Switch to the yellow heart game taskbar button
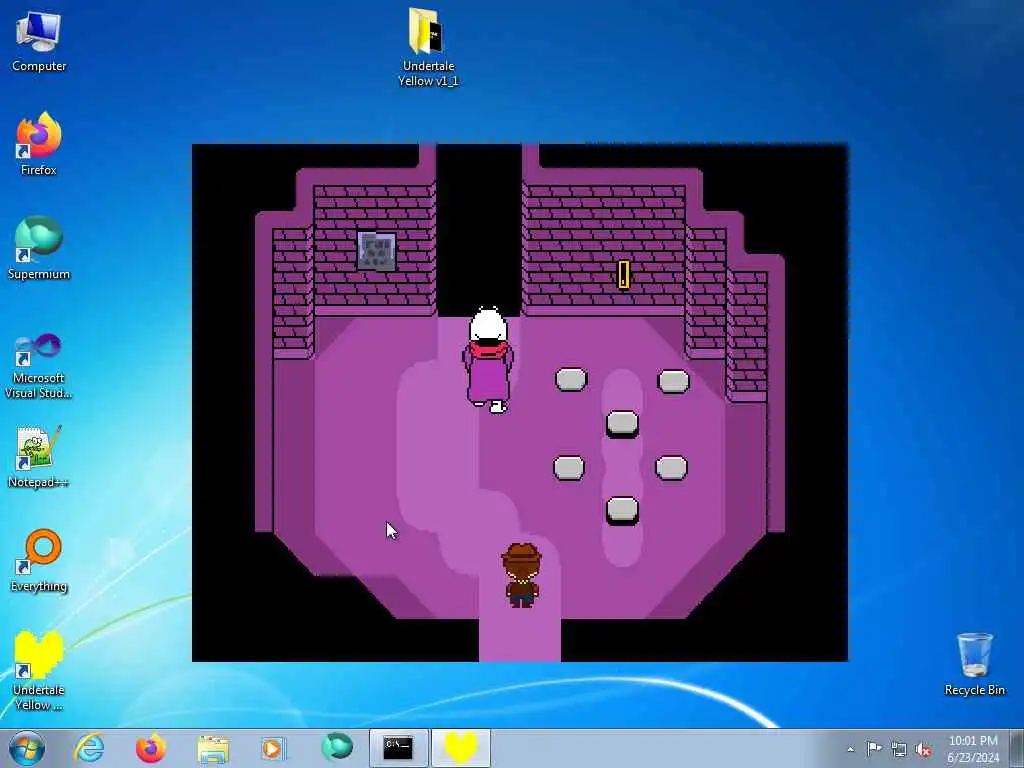The image size is (1024, 768). click(x=461, y=748)
